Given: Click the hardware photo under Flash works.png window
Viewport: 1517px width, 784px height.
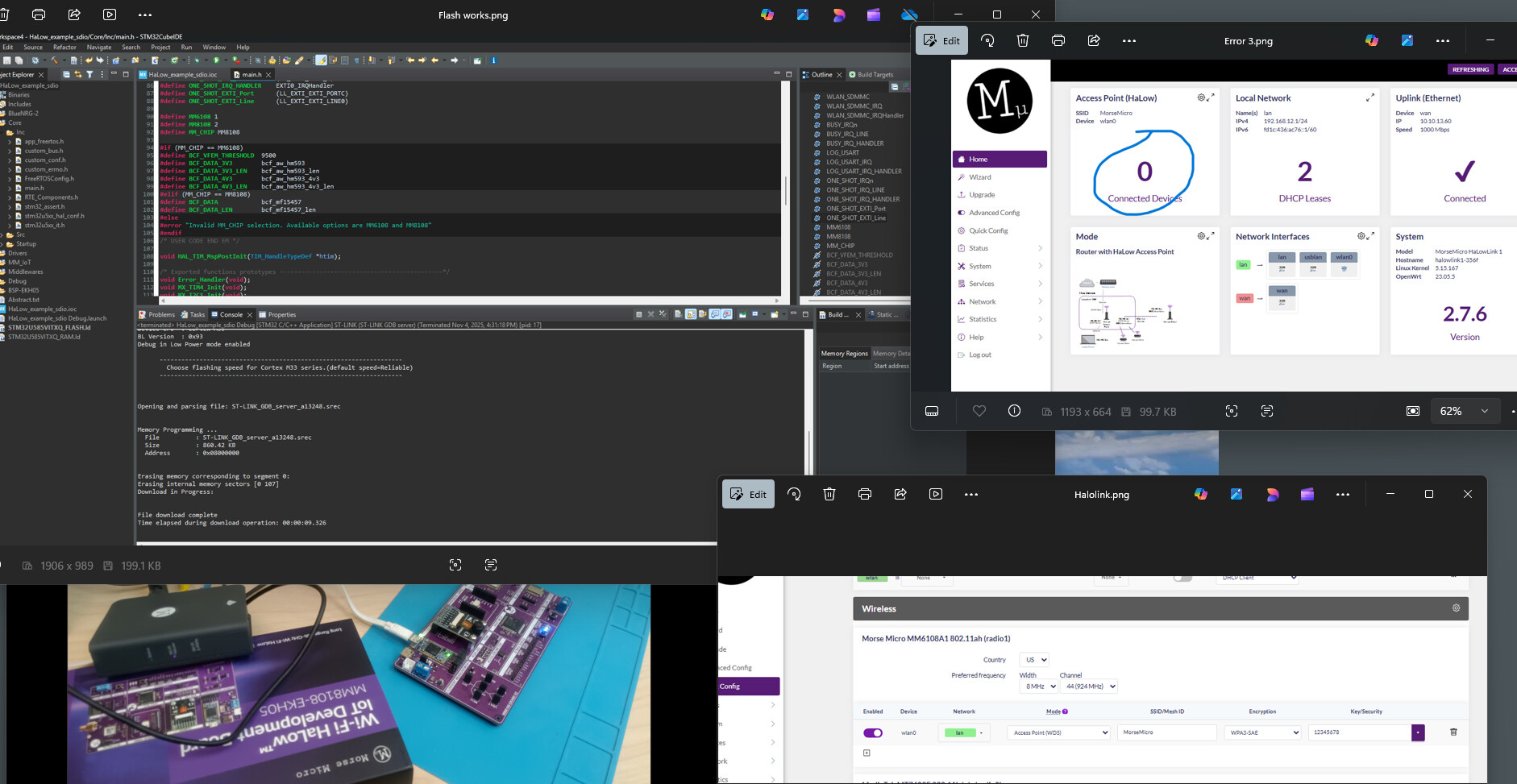Looking at the screenshot, I should [359, 684].
